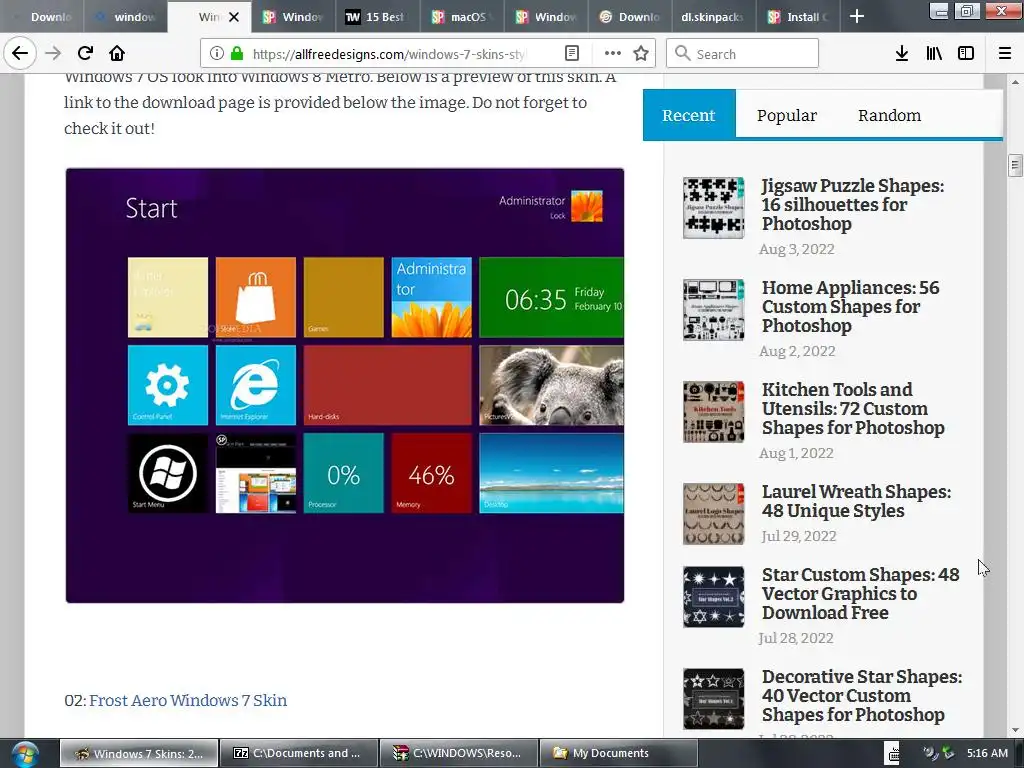Click the green padlock security icon
The image size is (1024, 768).
pos(237,54)
